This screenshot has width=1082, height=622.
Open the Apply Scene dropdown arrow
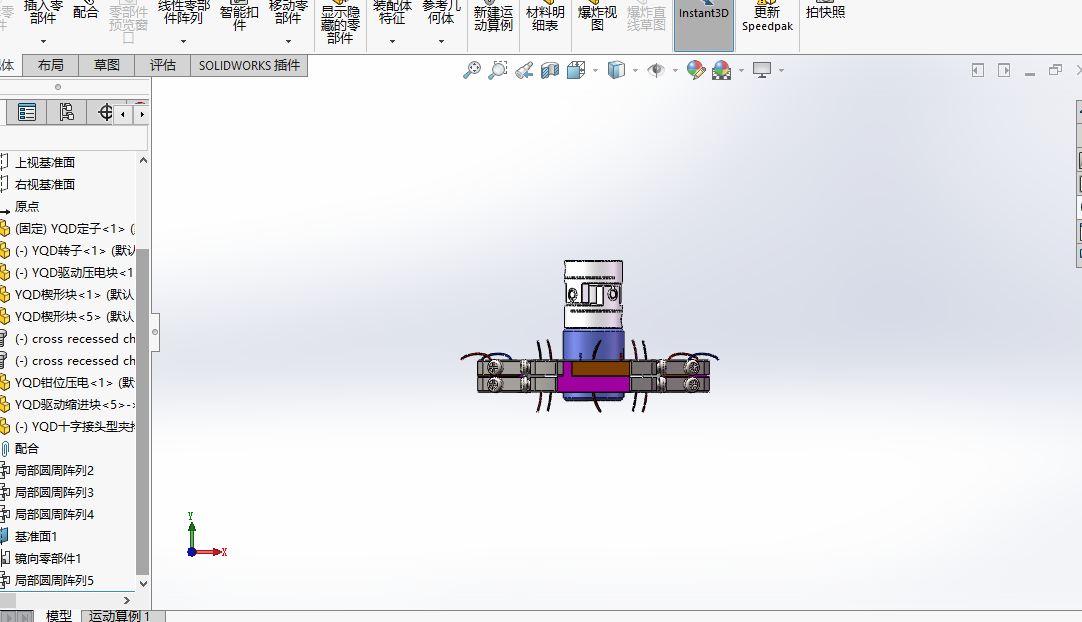click(x=741, y=70)
